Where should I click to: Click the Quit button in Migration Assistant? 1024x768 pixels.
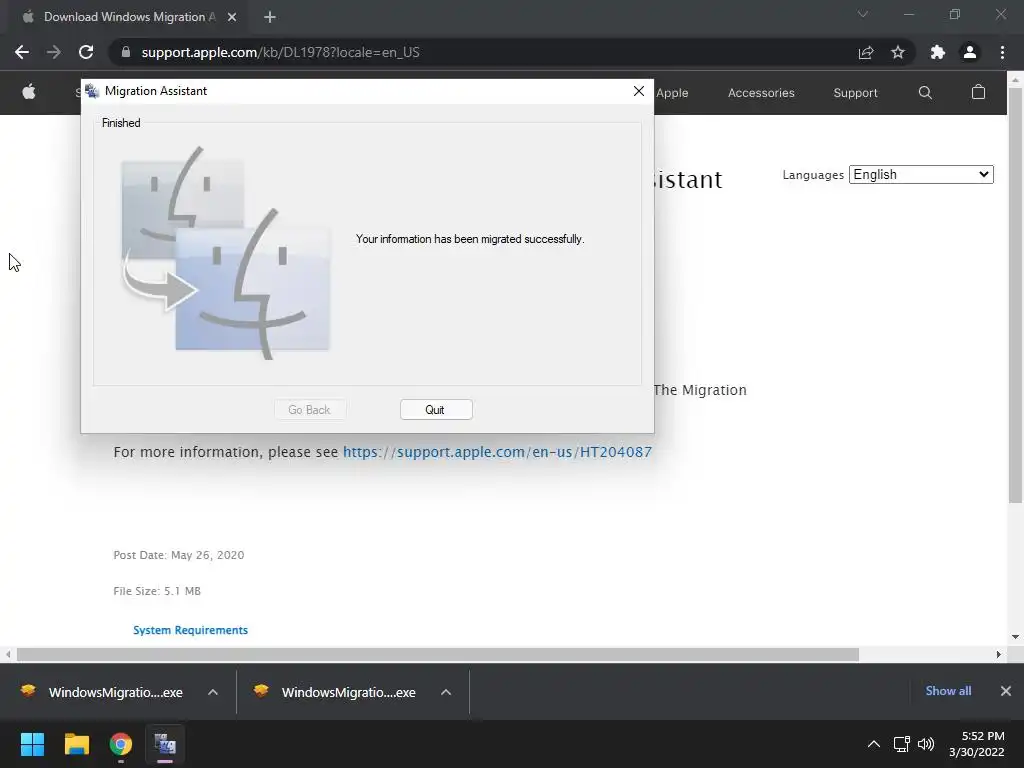click(436, 409)
